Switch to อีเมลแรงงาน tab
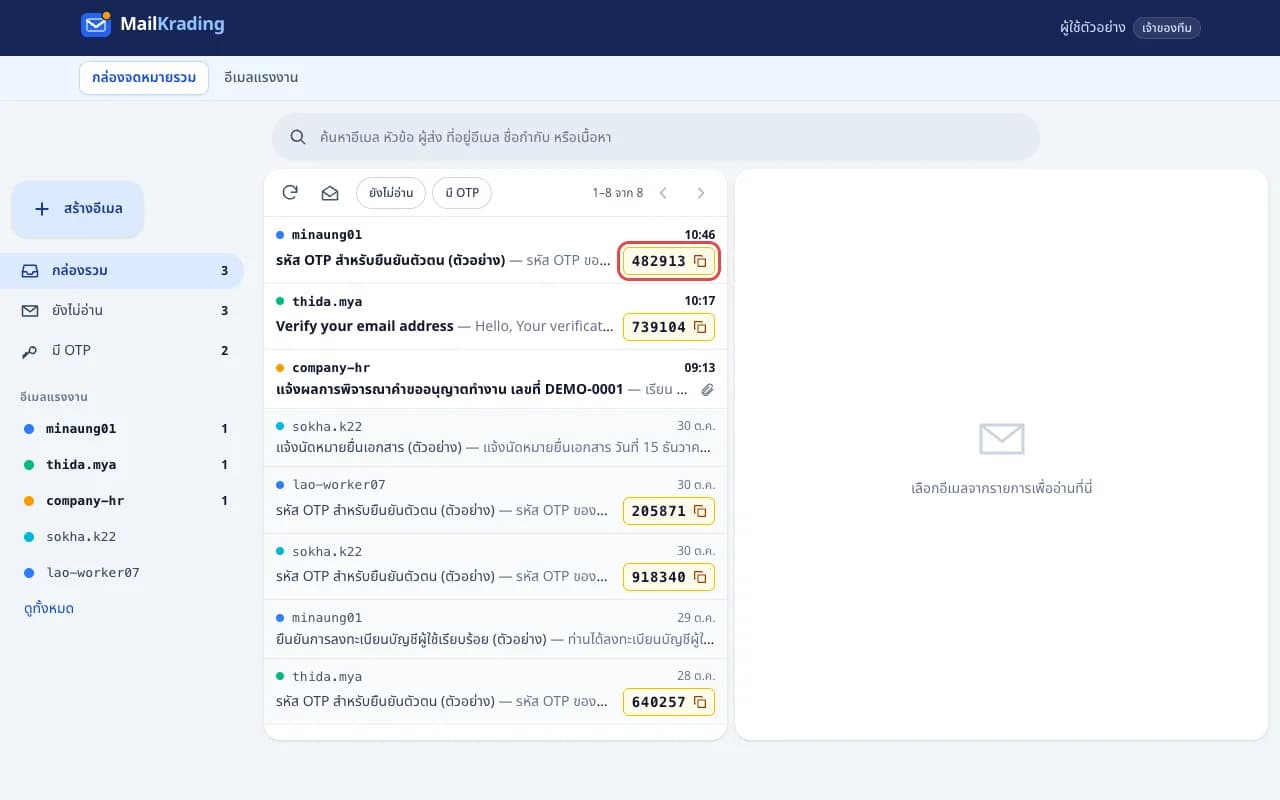Viewport: 1280px width, 800px height. coord(261,78)
